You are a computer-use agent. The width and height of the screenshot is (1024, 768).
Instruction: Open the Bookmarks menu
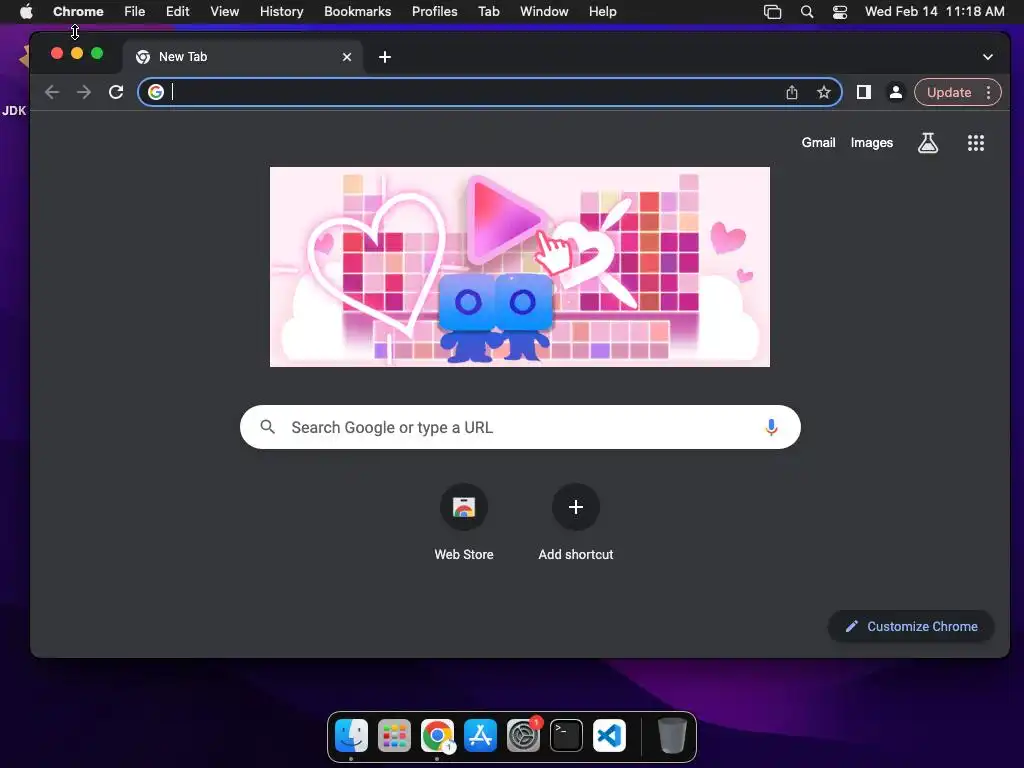pyautogui.click(x=357, y=11)
